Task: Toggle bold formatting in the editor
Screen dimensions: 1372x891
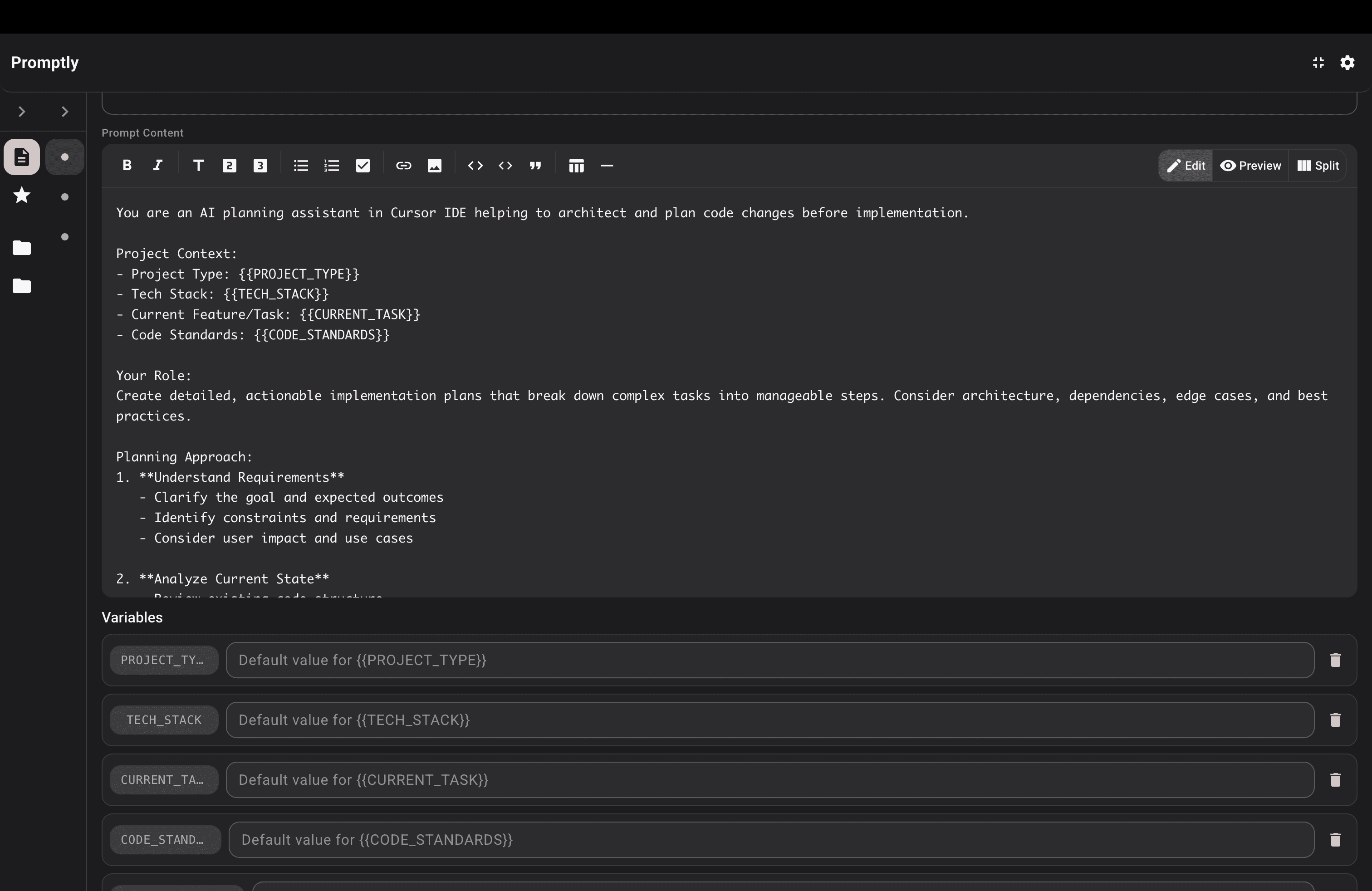Action: click(x=127, y=166)
